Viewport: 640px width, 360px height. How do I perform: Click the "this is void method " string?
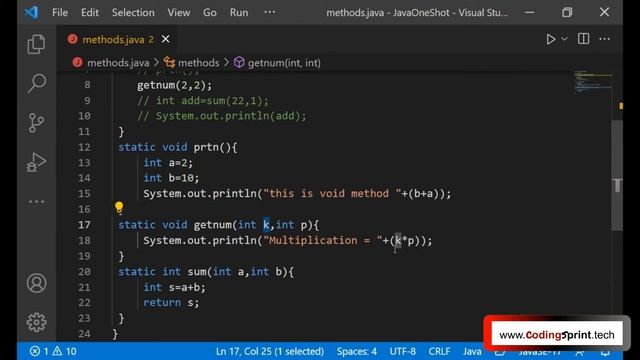tap(332, 193)
